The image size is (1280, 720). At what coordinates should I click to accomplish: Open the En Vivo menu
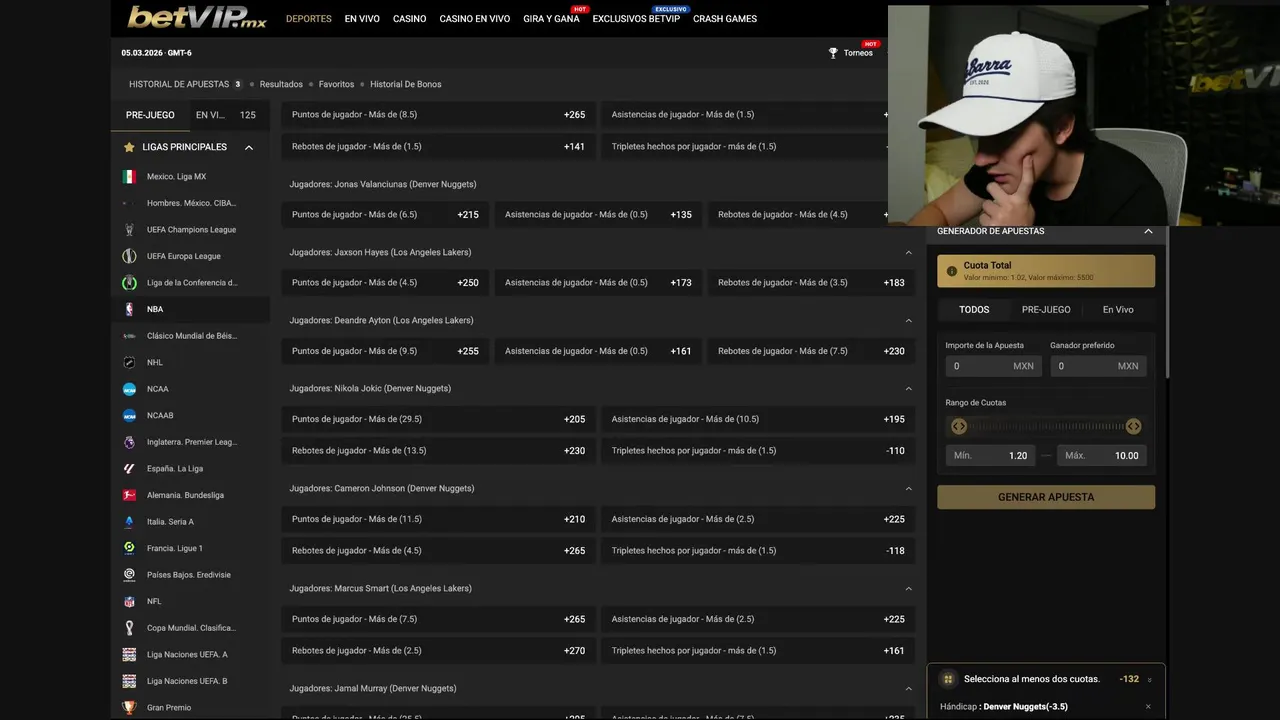(x=362, y=19)
